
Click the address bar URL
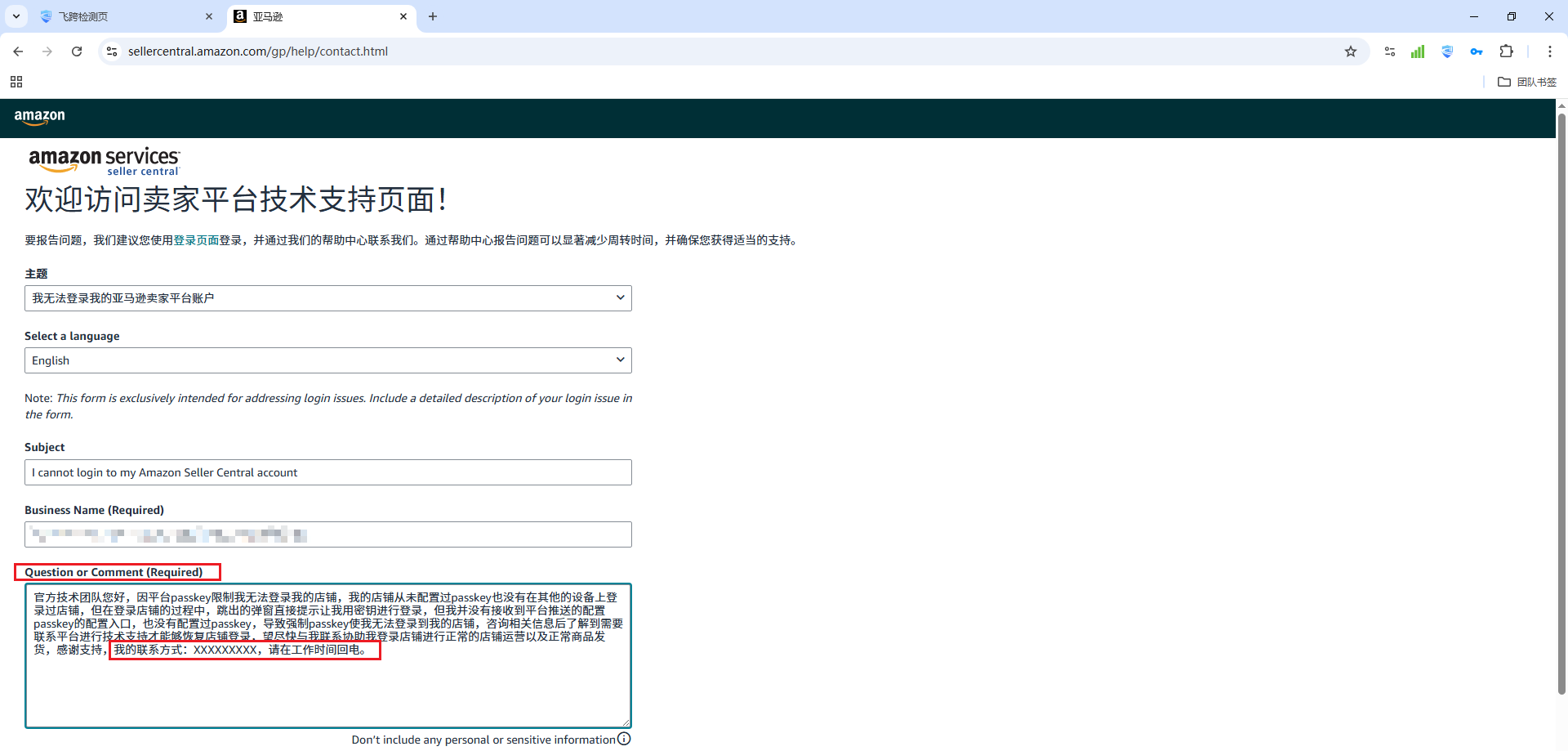point(258,51)
